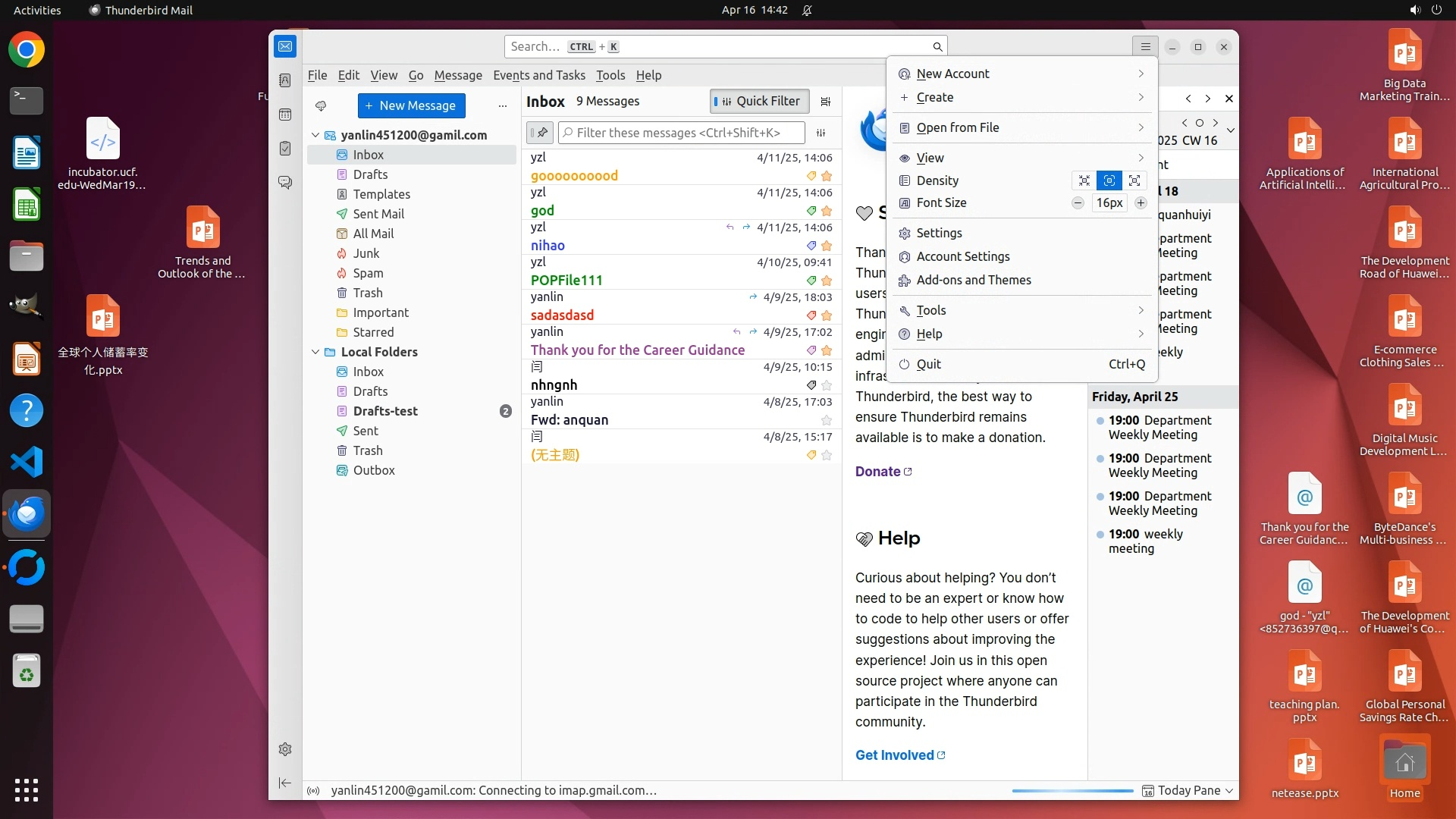Open the Calendar sidebar icon
1456x819 pixels.
pyautogui.click(x=285, y=115)
